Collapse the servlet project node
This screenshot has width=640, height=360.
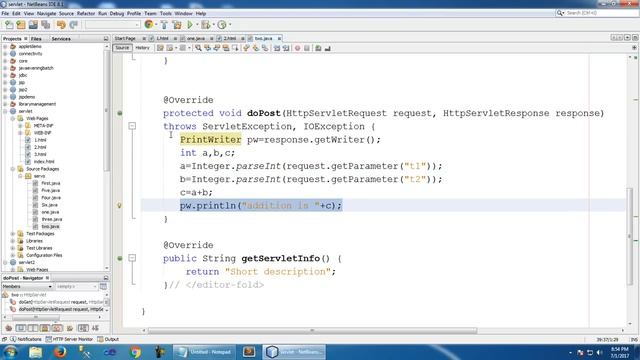5,111
